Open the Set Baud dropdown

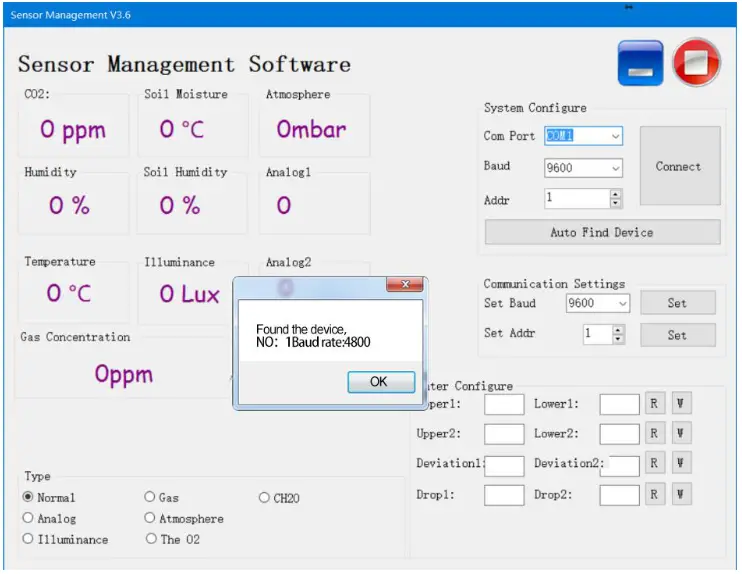click(x=623, y=303)
